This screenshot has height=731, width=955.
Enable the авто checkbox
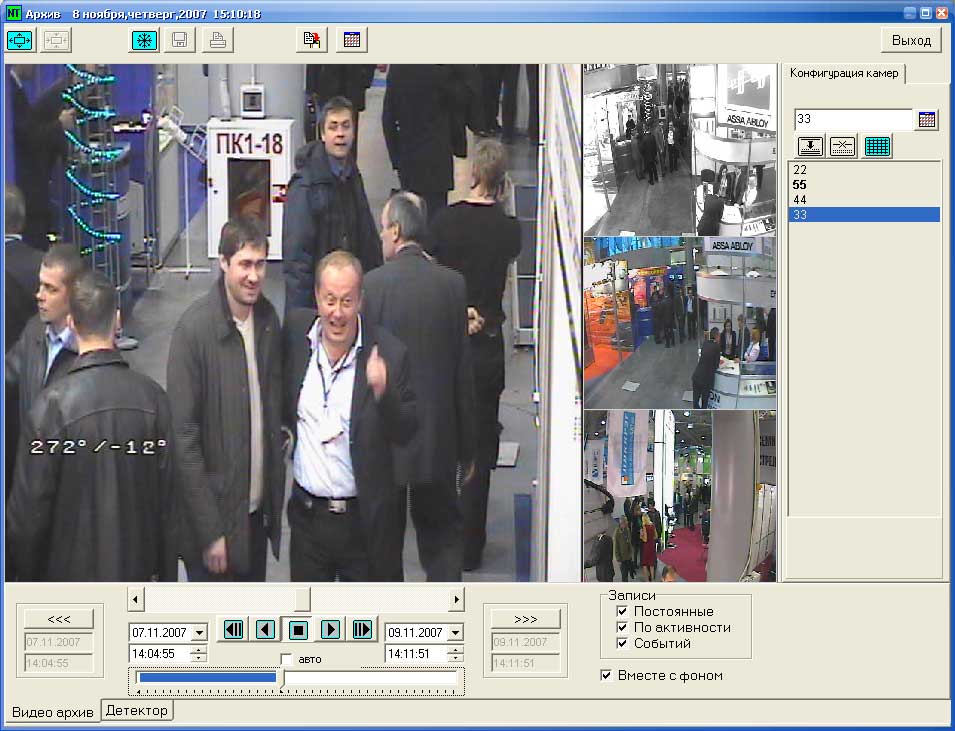pos(286,659)
